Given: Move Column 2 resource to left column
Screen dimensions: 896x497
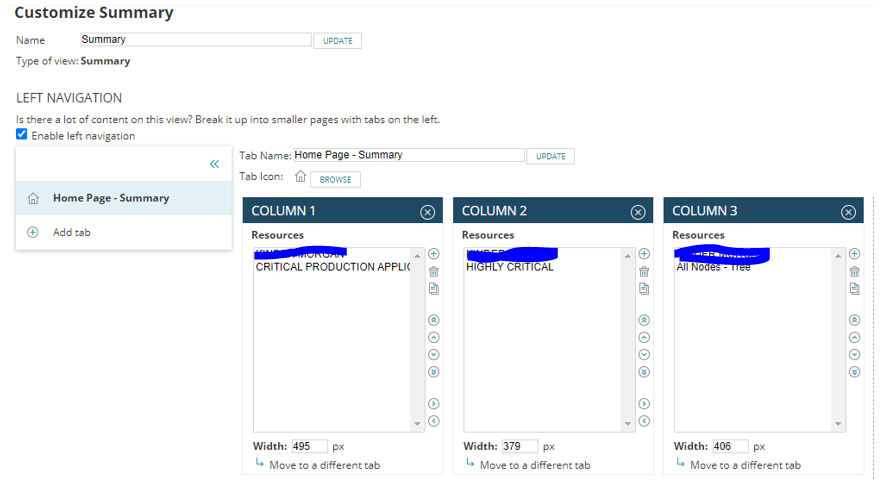Looking at the screenshot, I should [x=644, y=421].
